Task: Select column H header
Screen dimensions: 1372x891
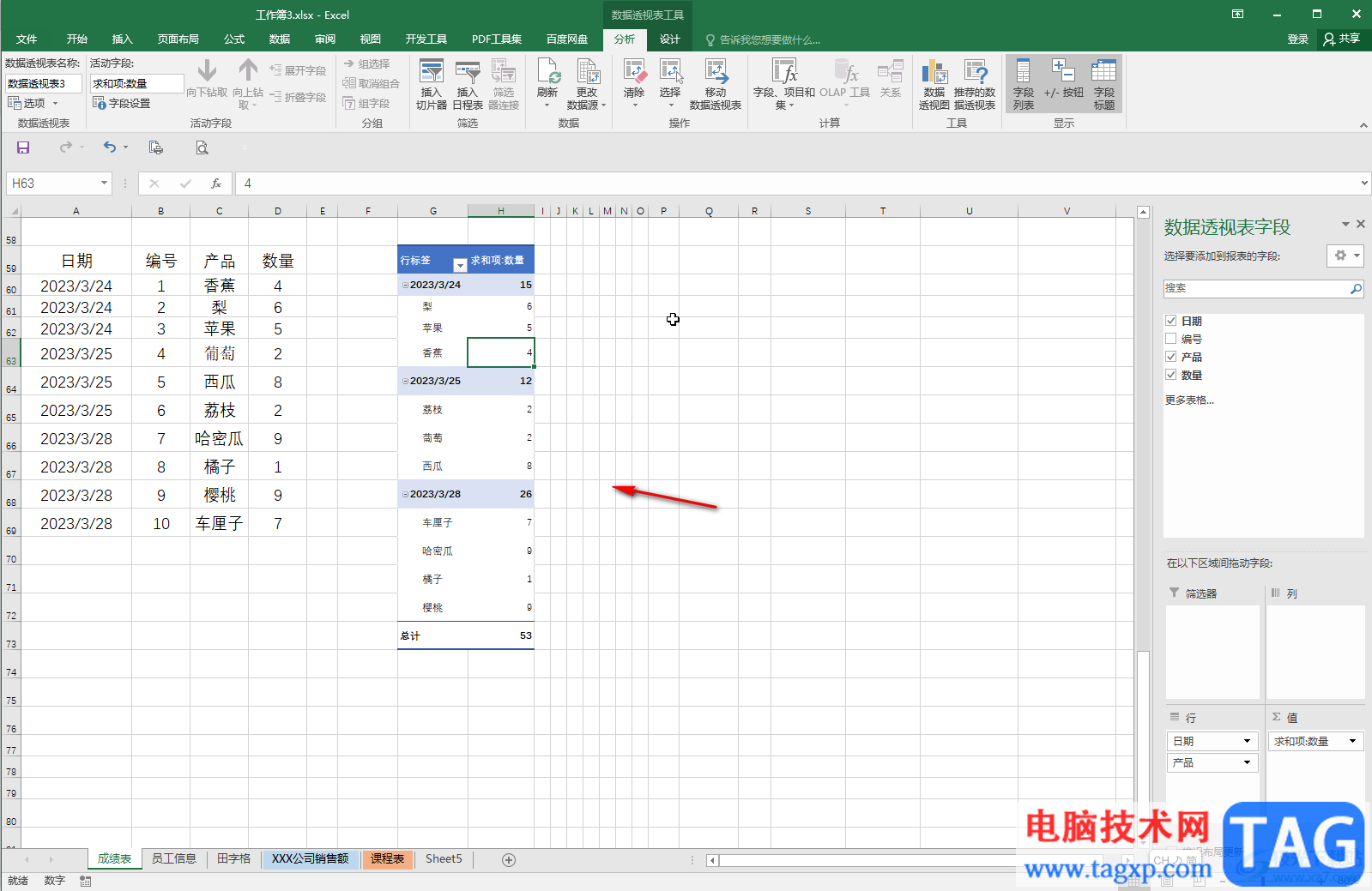Action: (501, 211)
